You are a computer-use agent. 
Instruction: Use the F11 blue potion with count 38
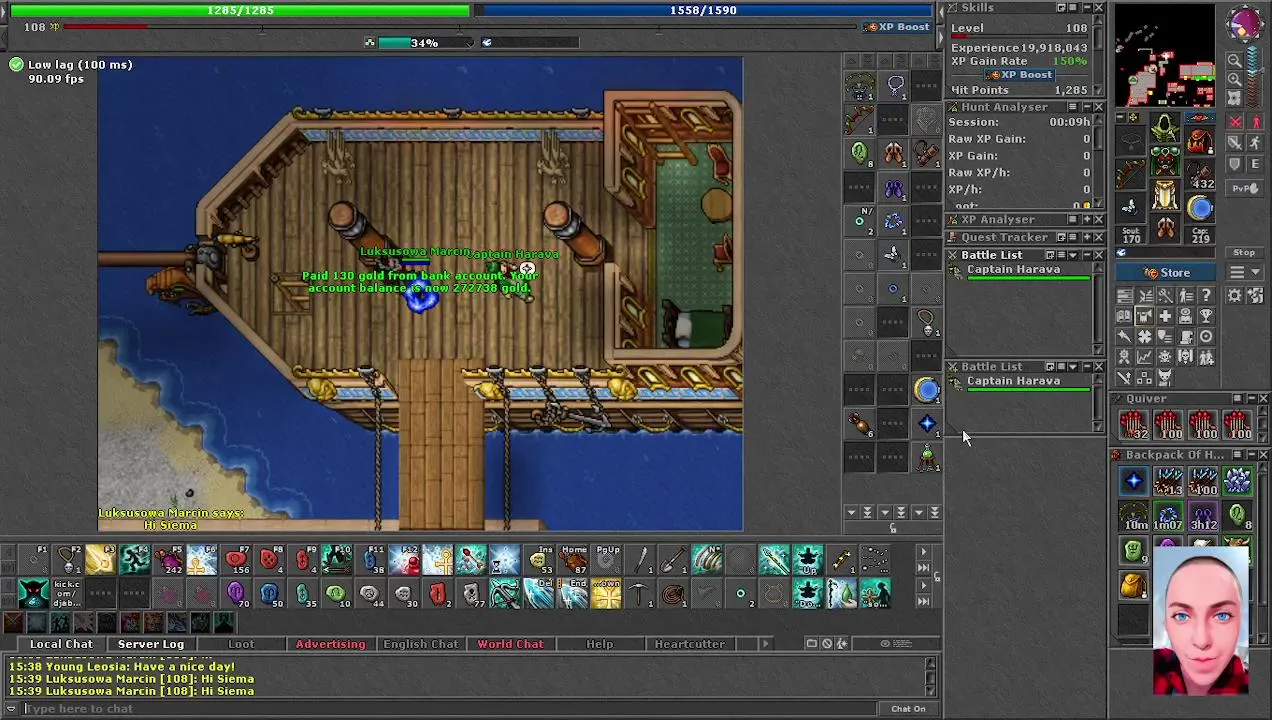(372, 559)
